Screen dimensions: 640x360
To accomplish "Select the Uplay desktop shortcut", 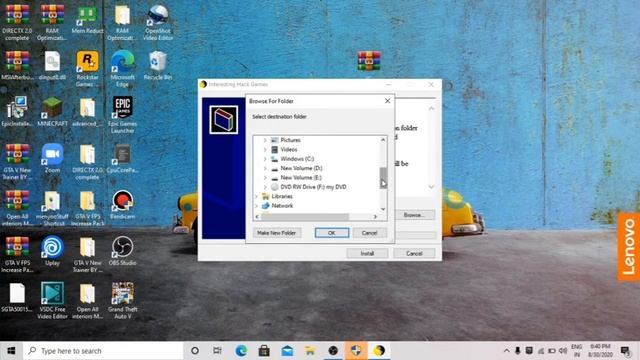I will click(52, 247).
